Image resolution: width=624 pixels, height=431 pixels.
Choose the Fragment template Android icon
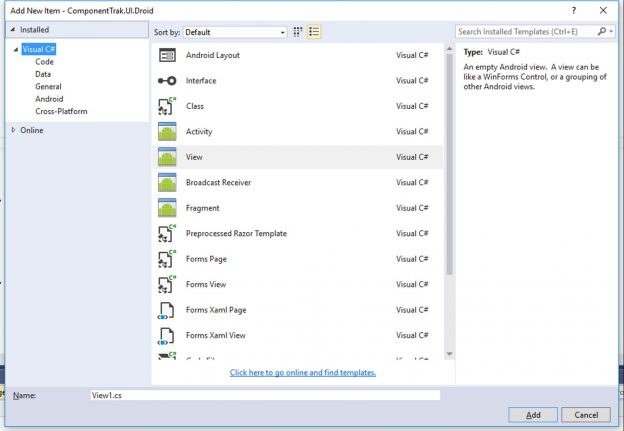167,208
